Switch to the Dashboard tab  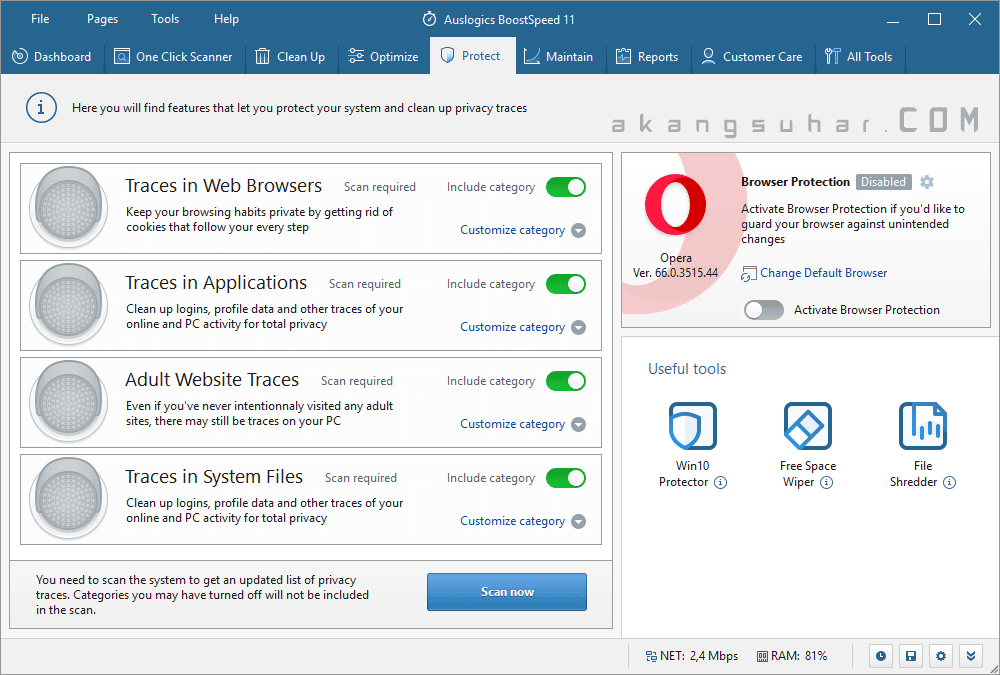pos(52,56)
